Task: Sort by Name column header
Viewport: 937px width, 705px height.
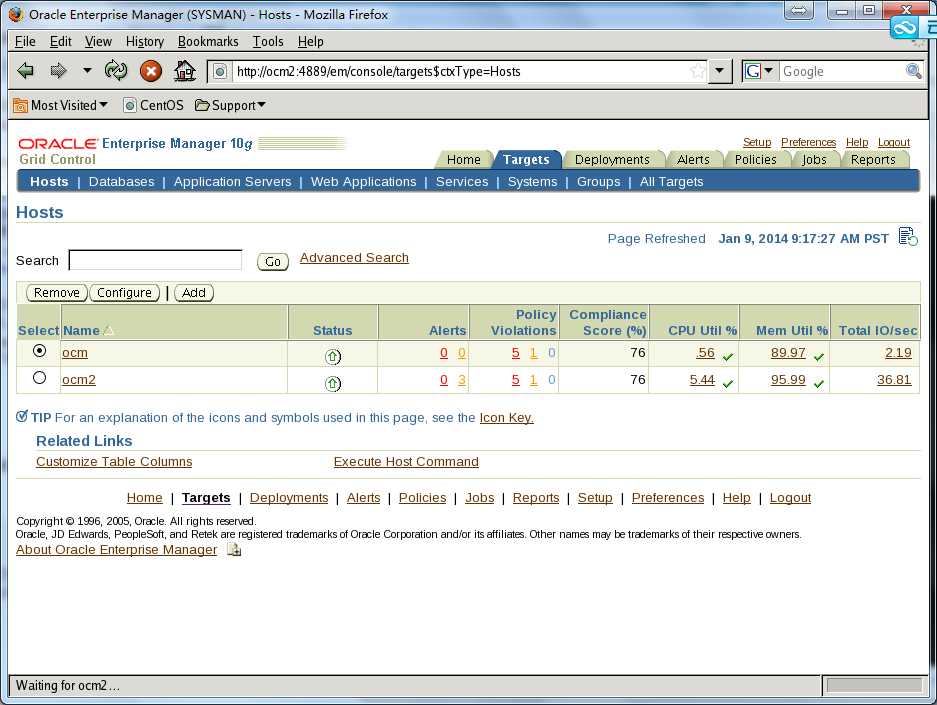Action: point(81,330)
